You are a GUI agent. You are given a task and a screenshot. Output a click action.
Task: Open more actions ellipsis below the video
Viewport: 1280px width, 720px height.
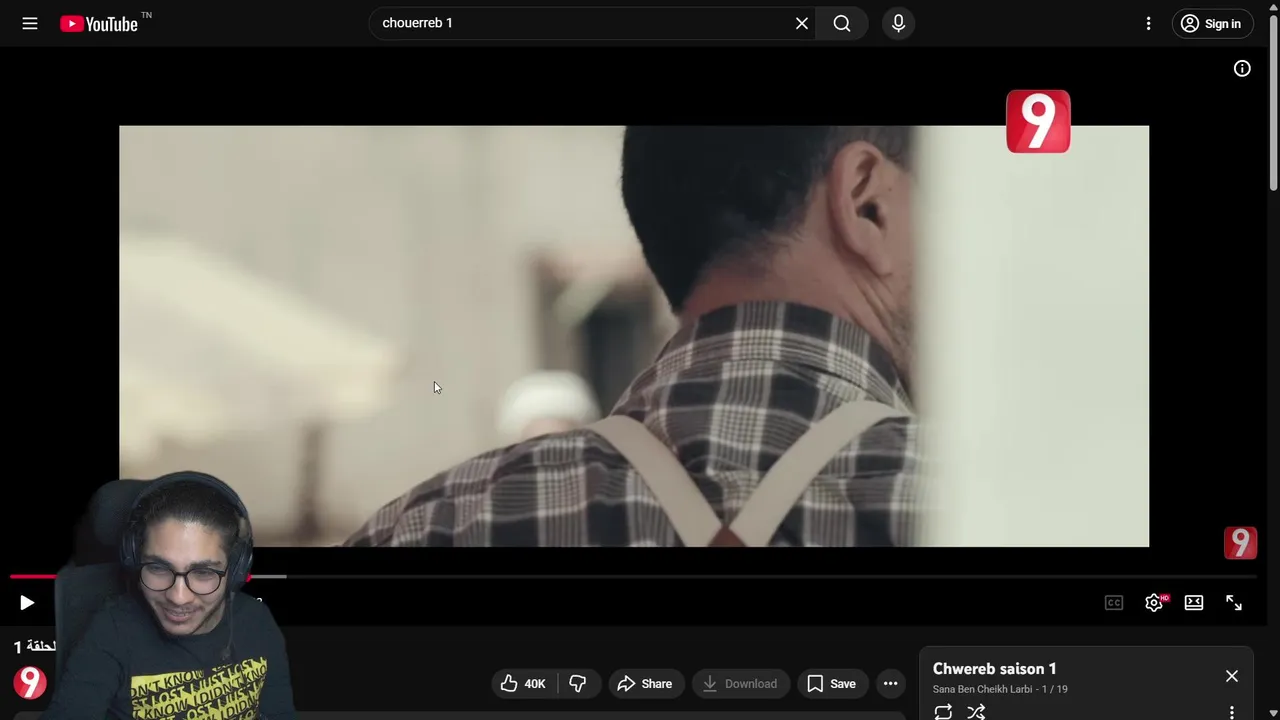[890, 683]
